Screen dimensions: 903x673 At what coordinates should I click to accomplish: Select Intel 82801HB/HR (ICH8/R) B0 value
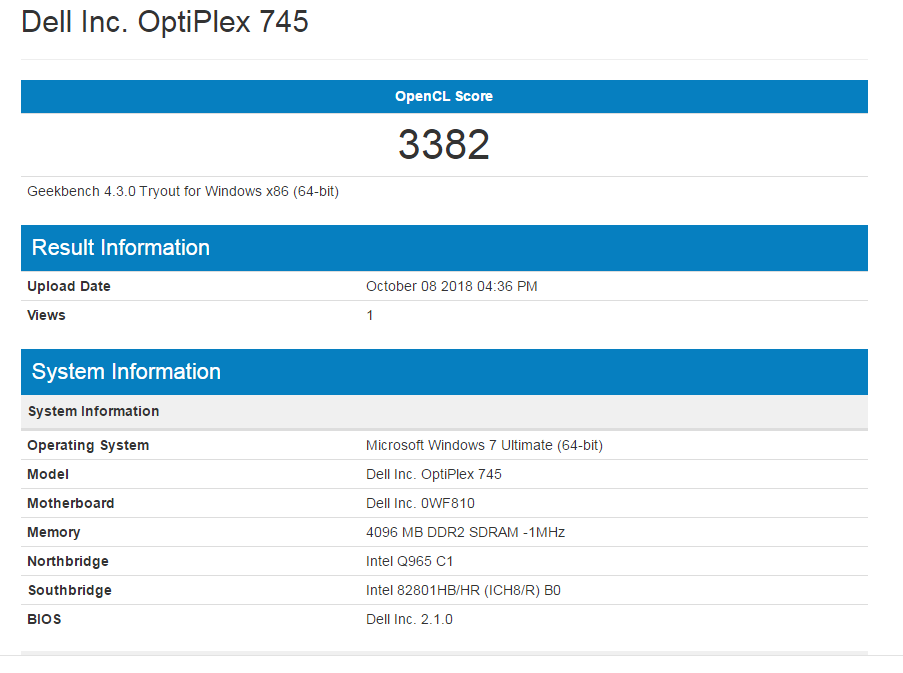tap(464, 591)
